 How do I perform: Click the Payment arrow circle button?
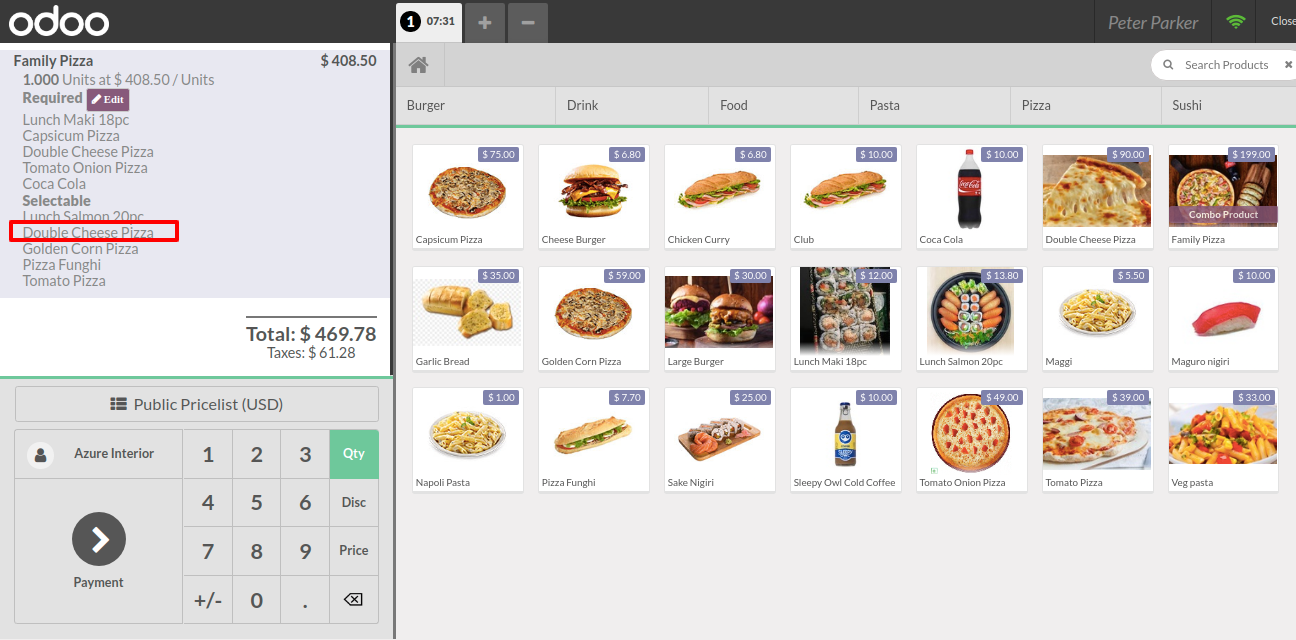point(99,540)
